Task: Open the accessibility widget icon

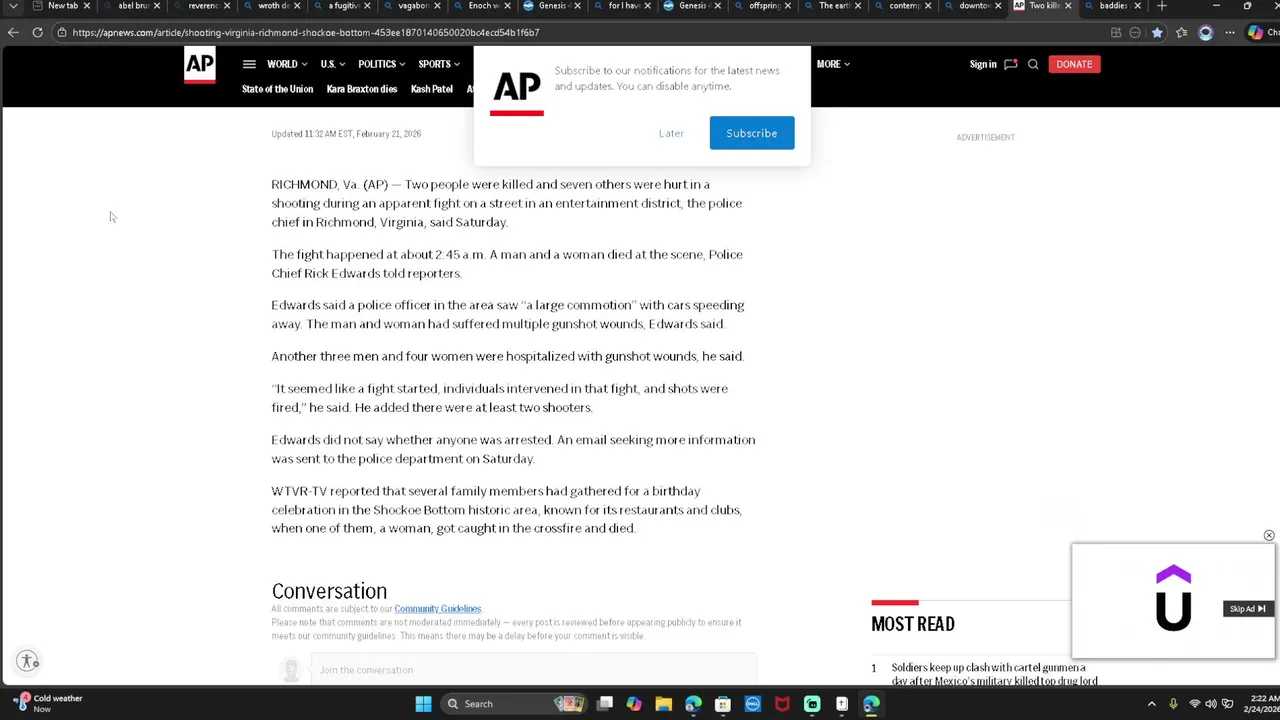Action: 28,661
